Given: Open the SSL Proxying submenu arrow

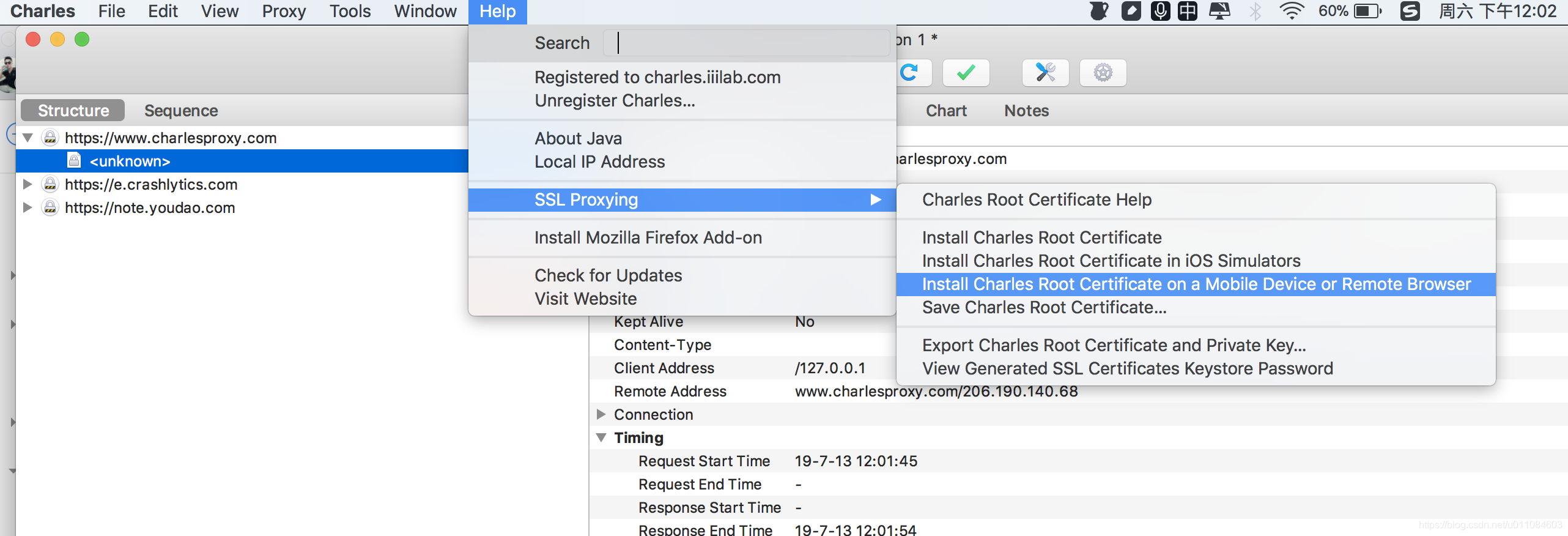Looking at the screenshot, I should click(876, 199).
